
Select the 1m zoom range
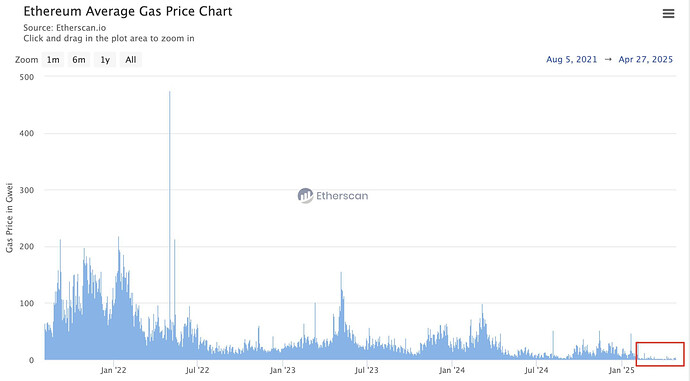pos(53,60)
